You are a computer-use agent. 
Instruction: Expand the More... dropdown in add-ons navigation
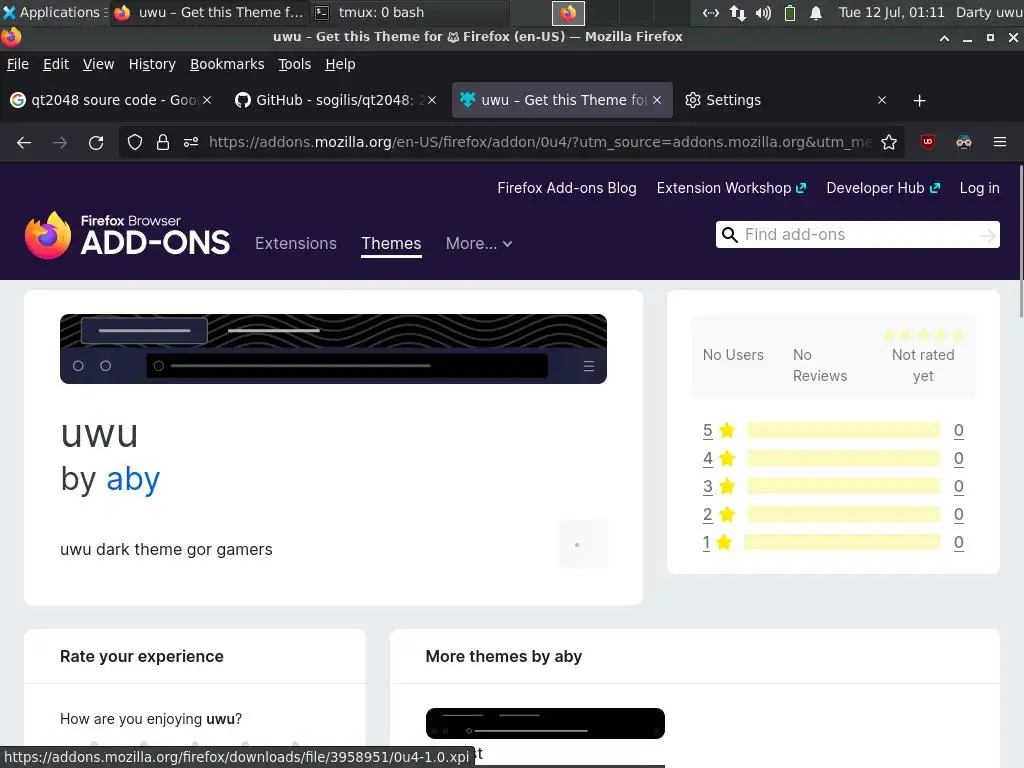479,244
